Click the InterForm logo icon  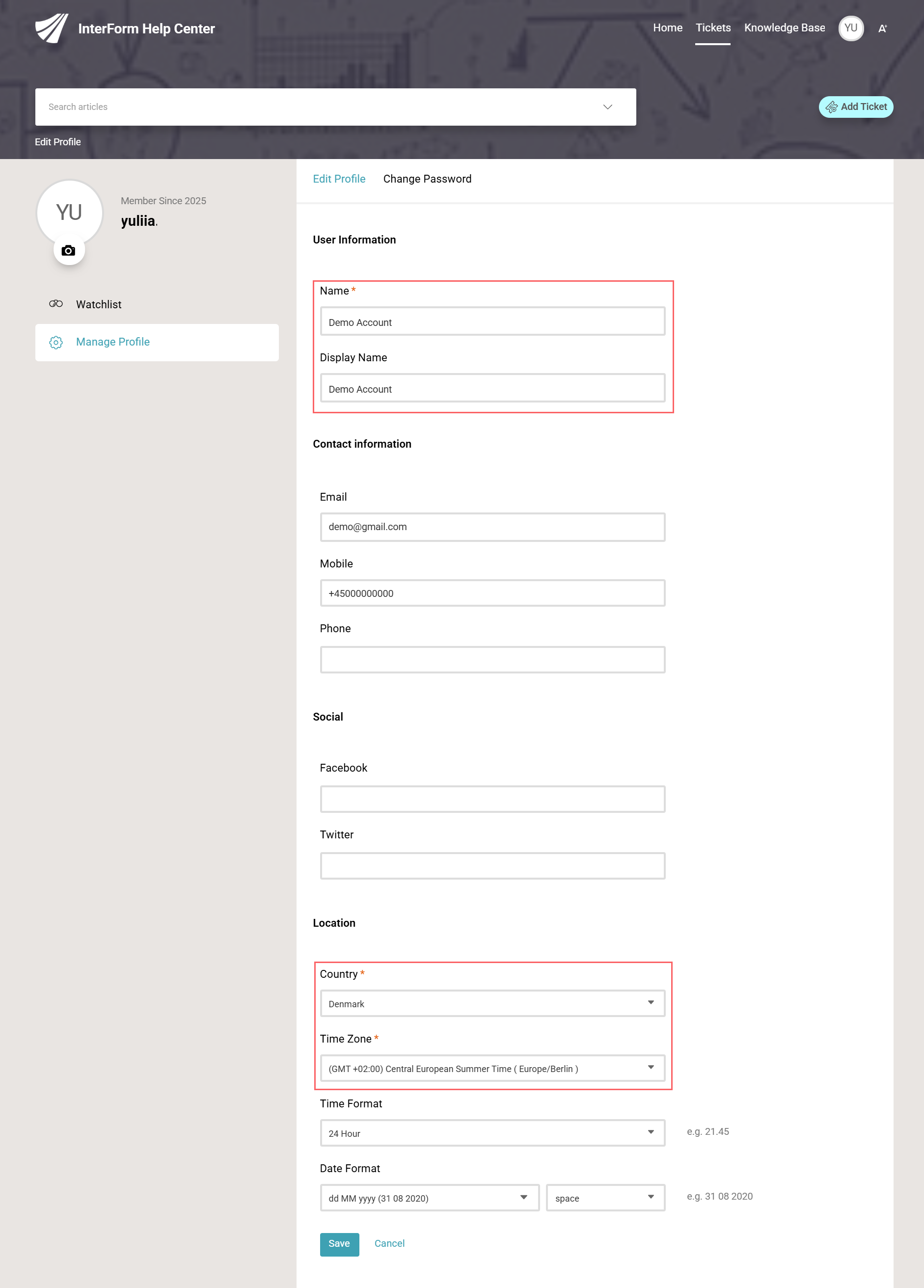(52, 28)
